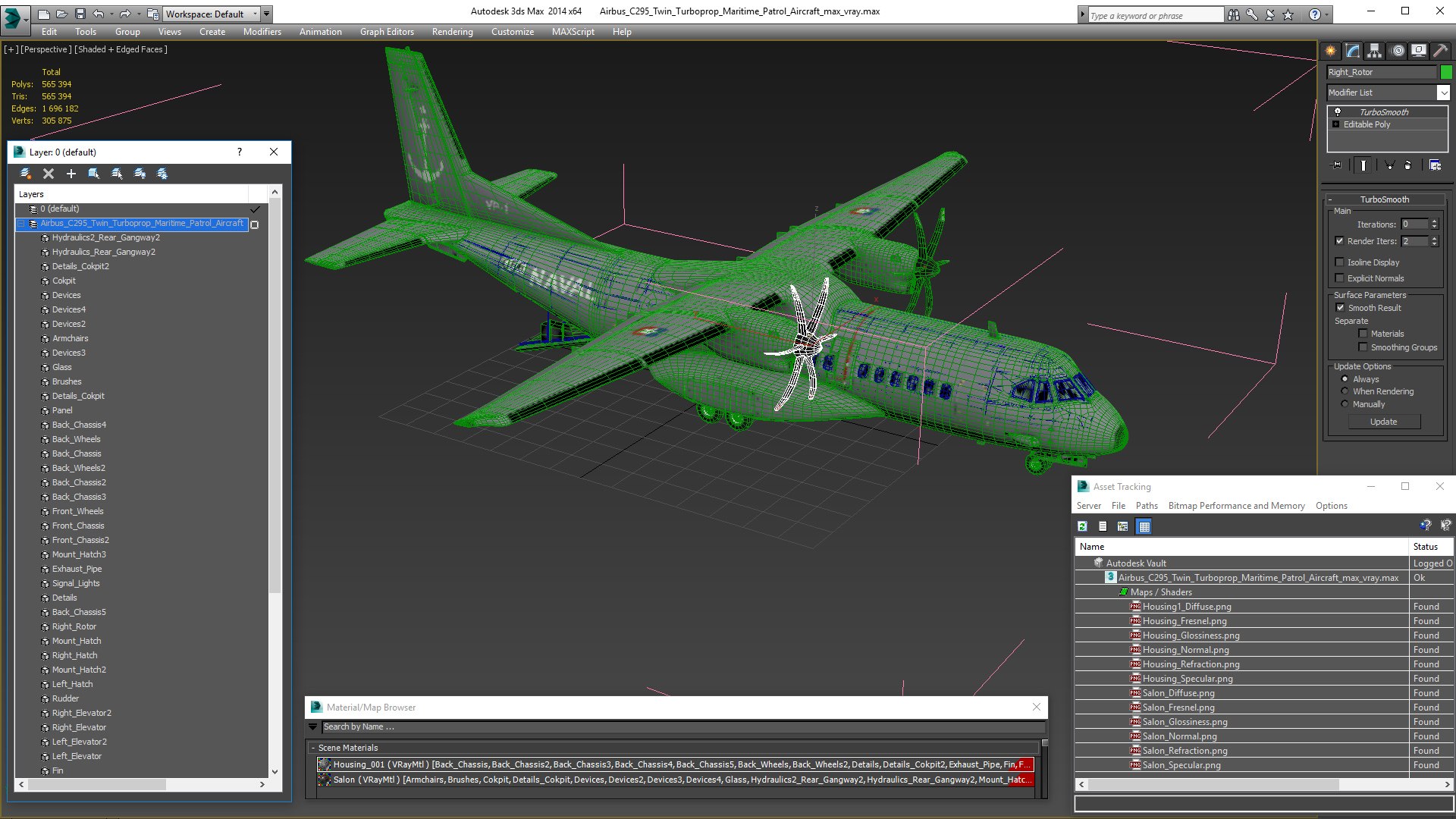Viewport: 1456px width, 819px height.
Task: Click Remove Modifier trash icon
Action: (1408, 165)
